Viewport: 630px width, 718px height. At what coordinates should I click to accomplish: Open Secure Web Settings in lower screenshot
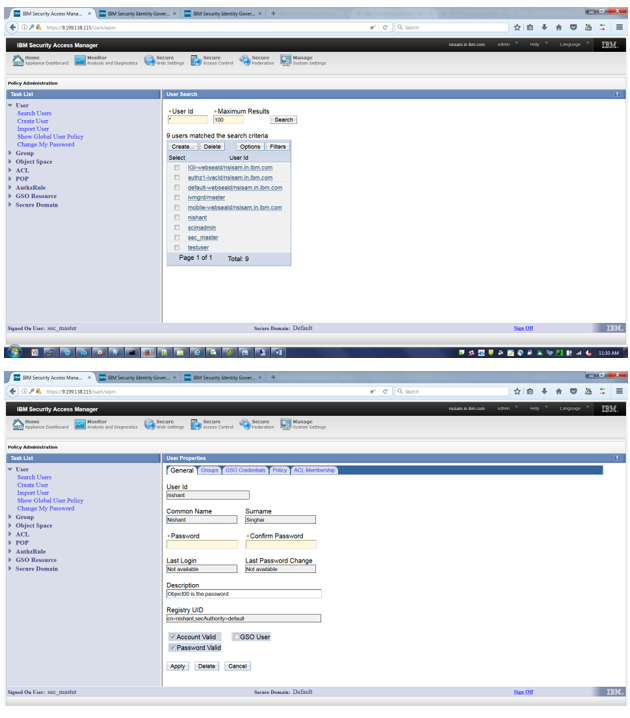point(164,424)
